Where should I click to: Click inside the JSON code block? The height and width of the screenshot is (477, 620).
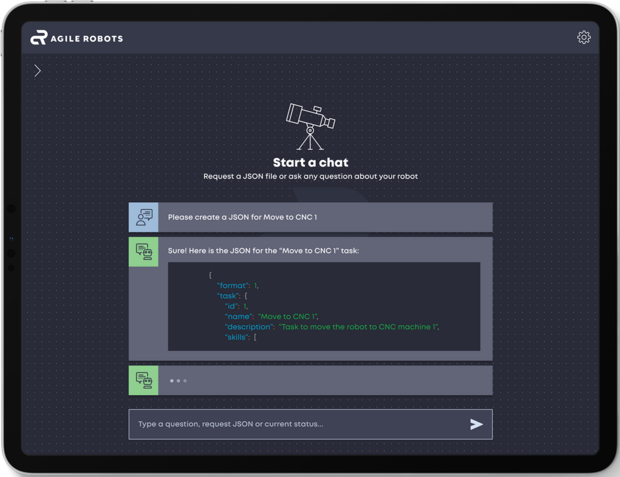[x=324, y=306]
